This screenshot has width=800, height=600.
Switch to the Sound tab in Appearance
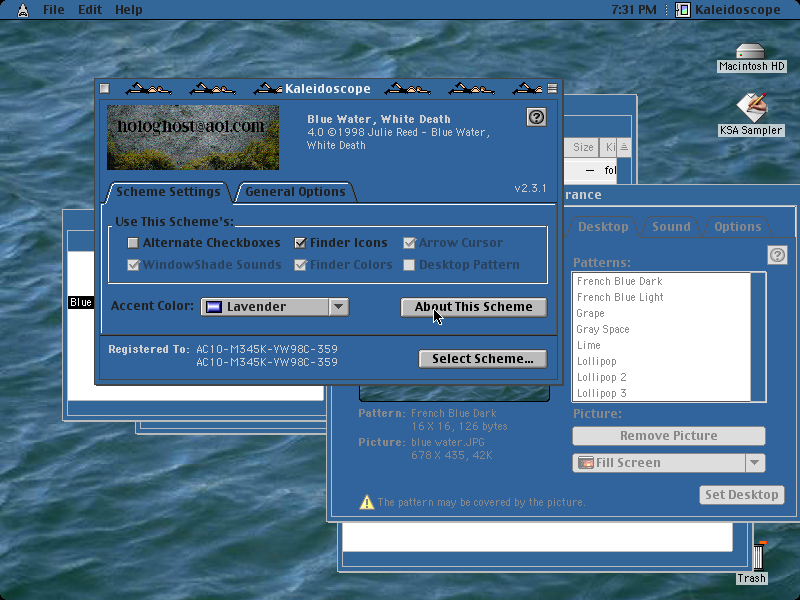[671, 227]
